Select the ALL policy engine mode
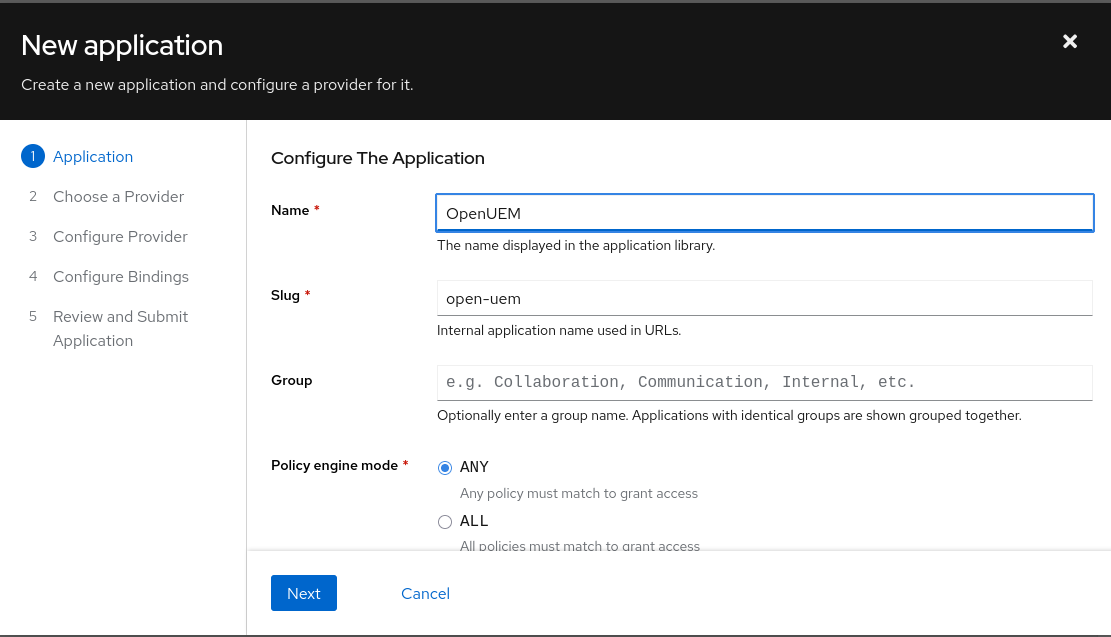This screenshot has width=1111, height=637. tap(444, 521)
